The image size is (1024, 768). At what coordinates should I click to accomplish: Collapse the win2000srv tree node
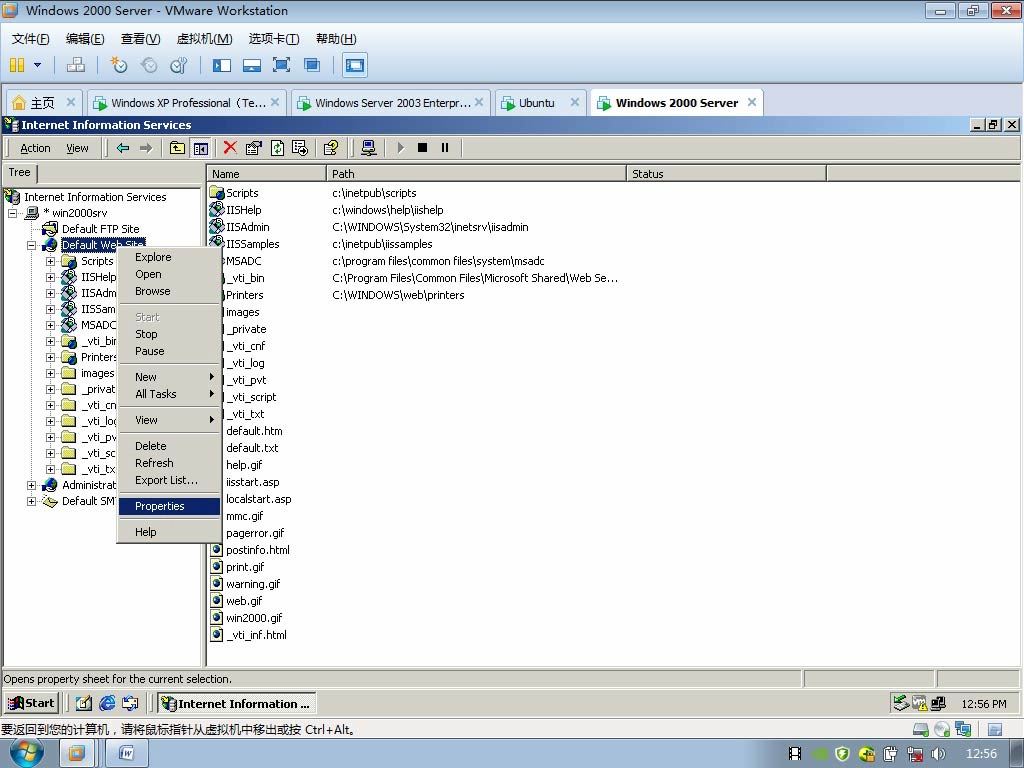click(12, 213)
